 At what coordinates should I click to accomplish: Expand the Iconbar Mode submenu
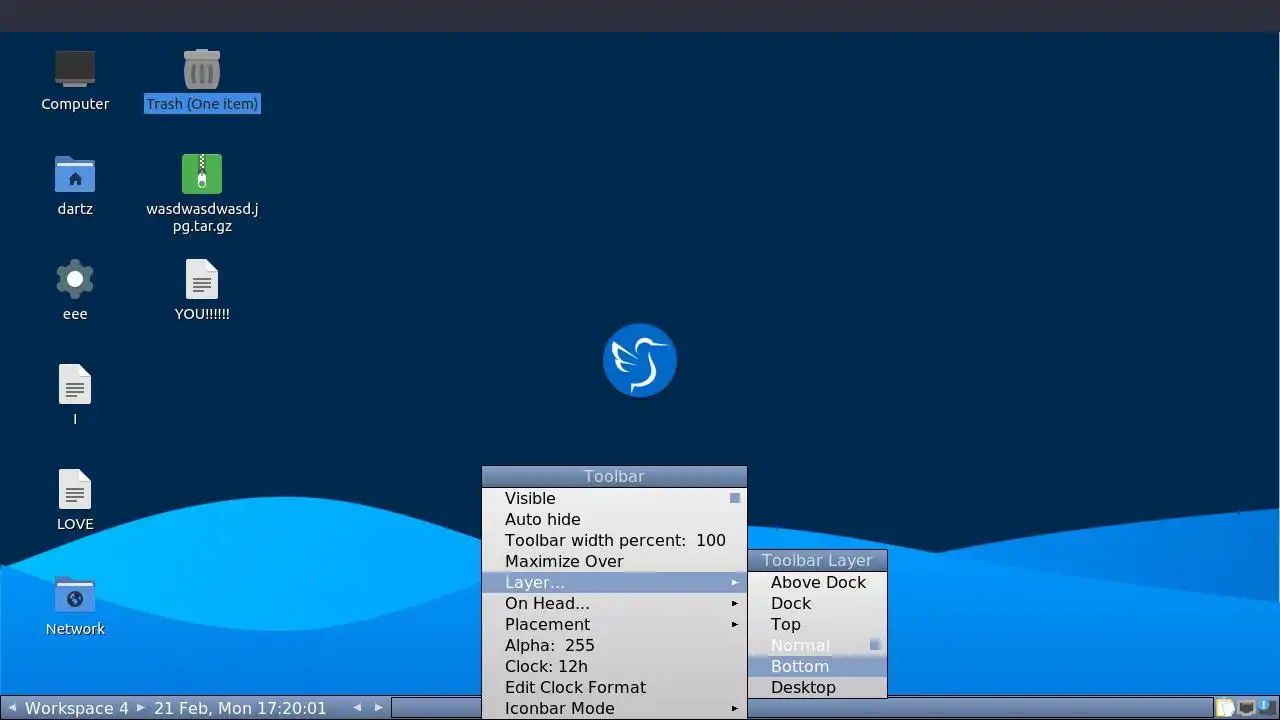click(x=614, y=708)
